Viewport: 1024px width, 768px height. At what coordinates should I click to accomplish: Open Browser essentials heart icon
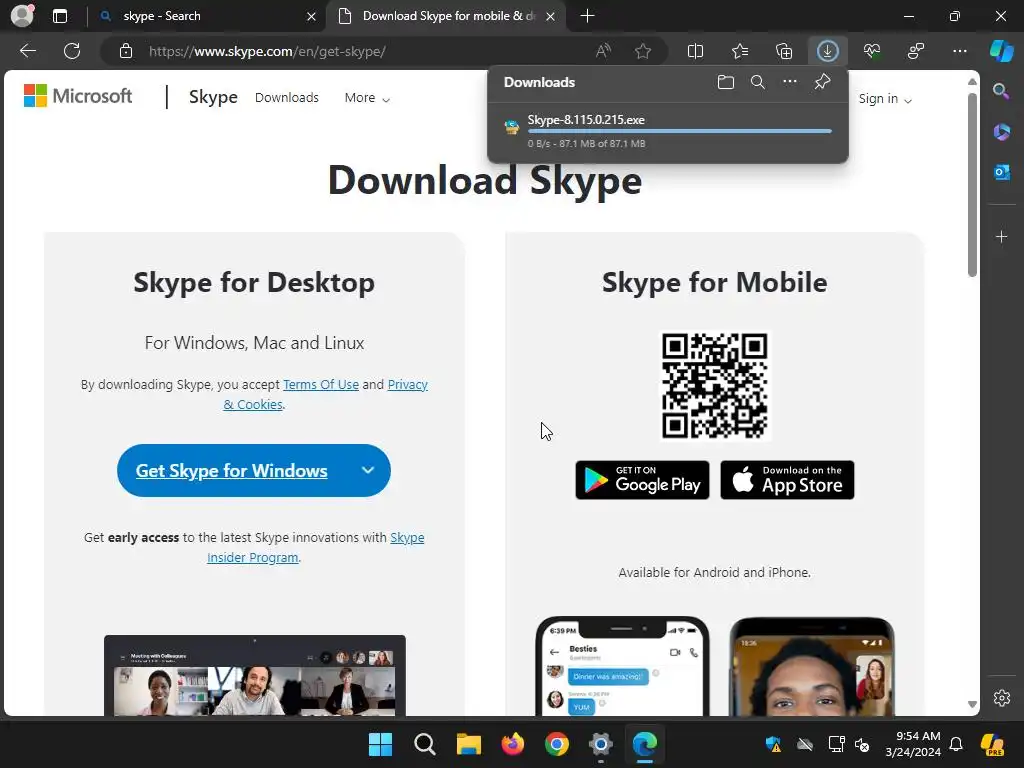click(x=872, y=51)
